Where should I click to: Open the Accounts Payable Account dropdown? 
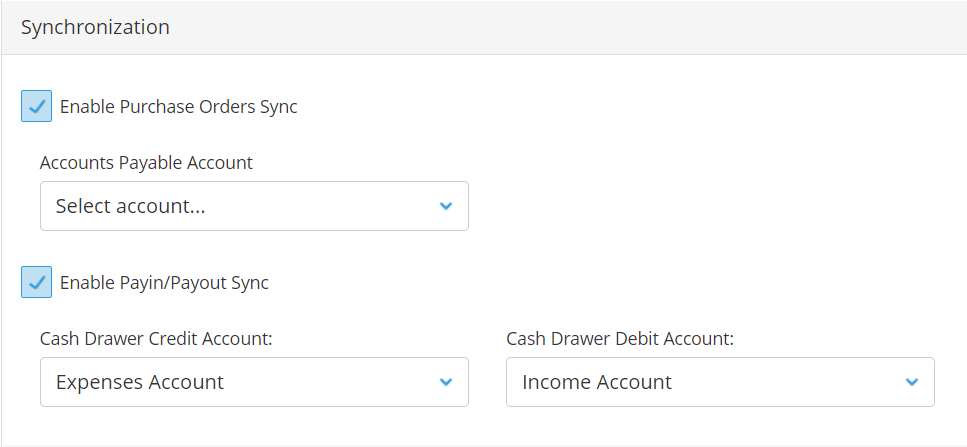[x=254, y=206]
